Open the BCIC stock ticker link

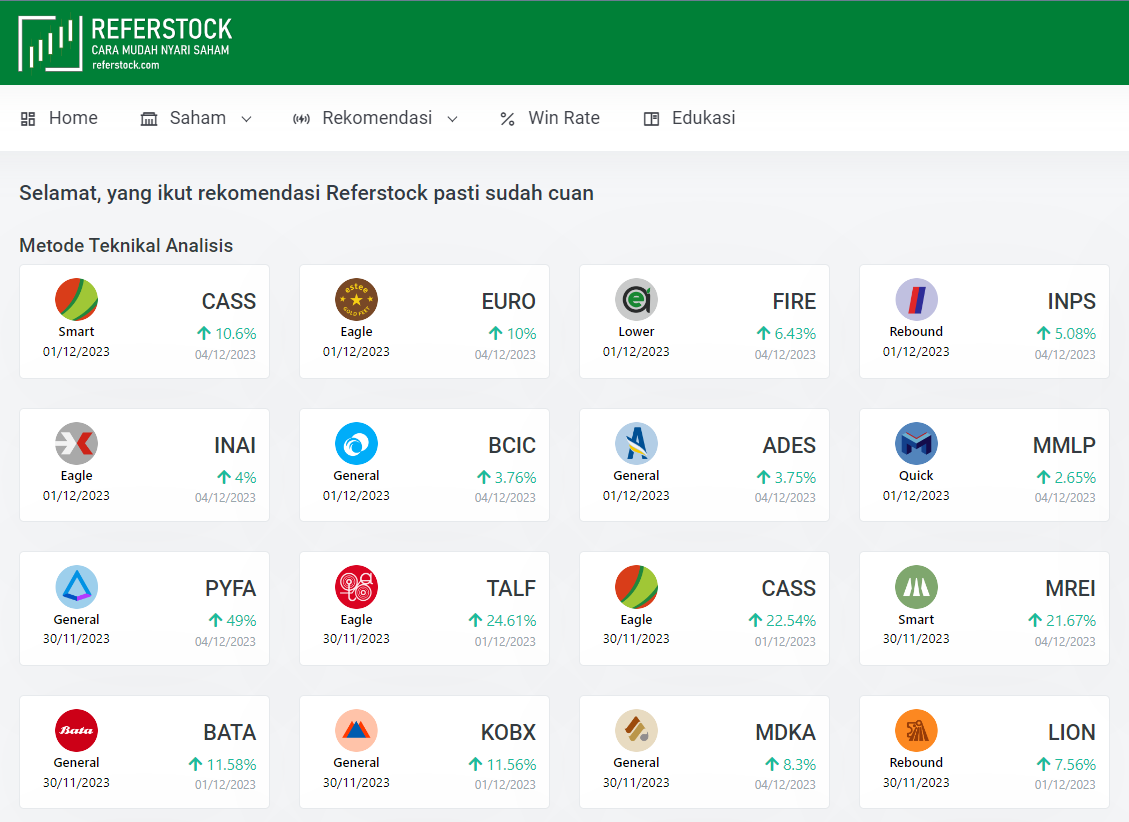(512, 446)
